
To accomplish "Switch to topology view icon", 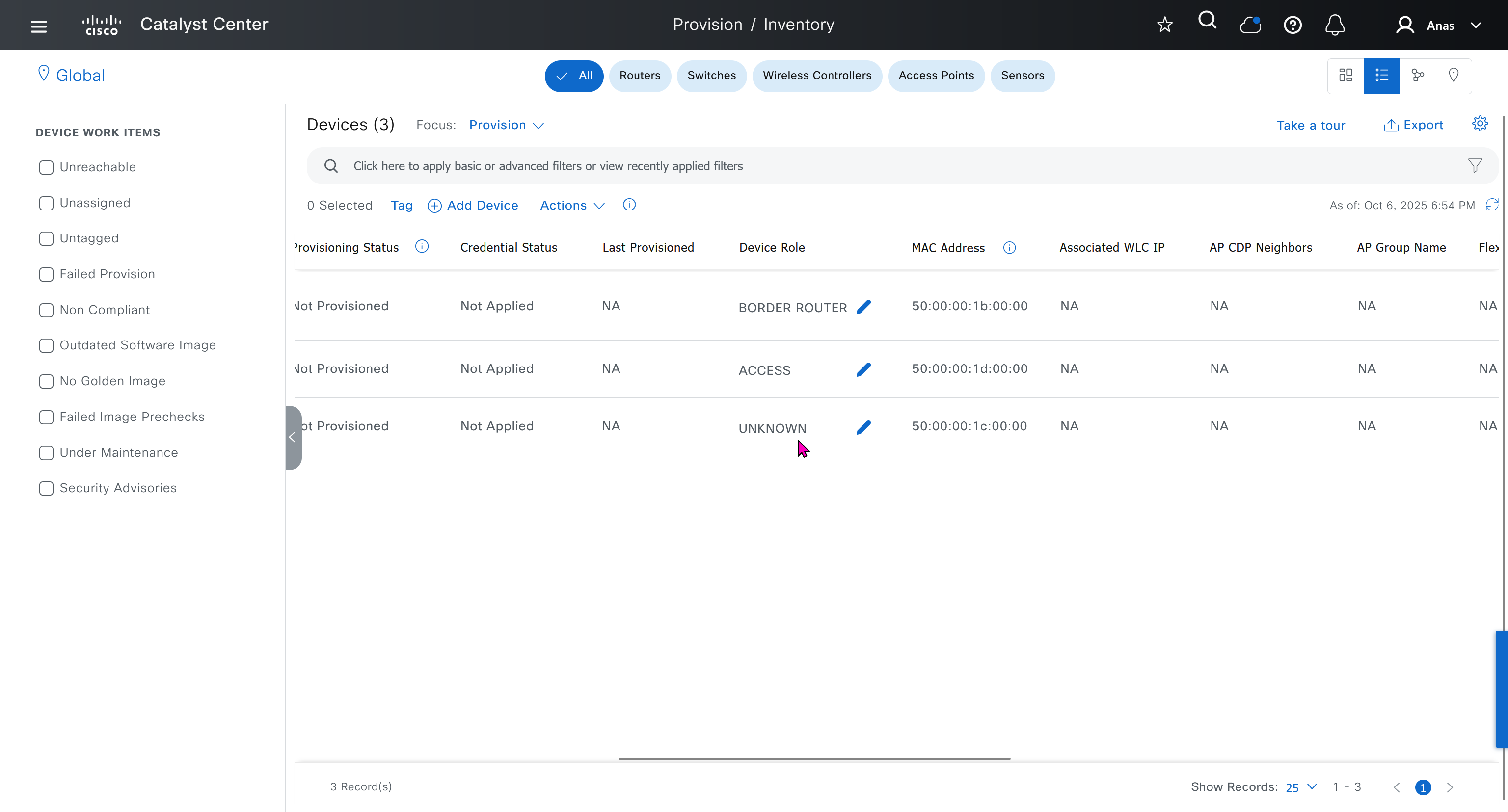I will [1417, 76].
